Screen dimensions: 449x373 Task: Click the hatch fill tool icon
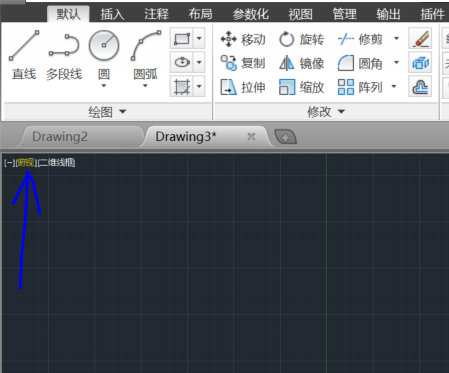[182, 86]
